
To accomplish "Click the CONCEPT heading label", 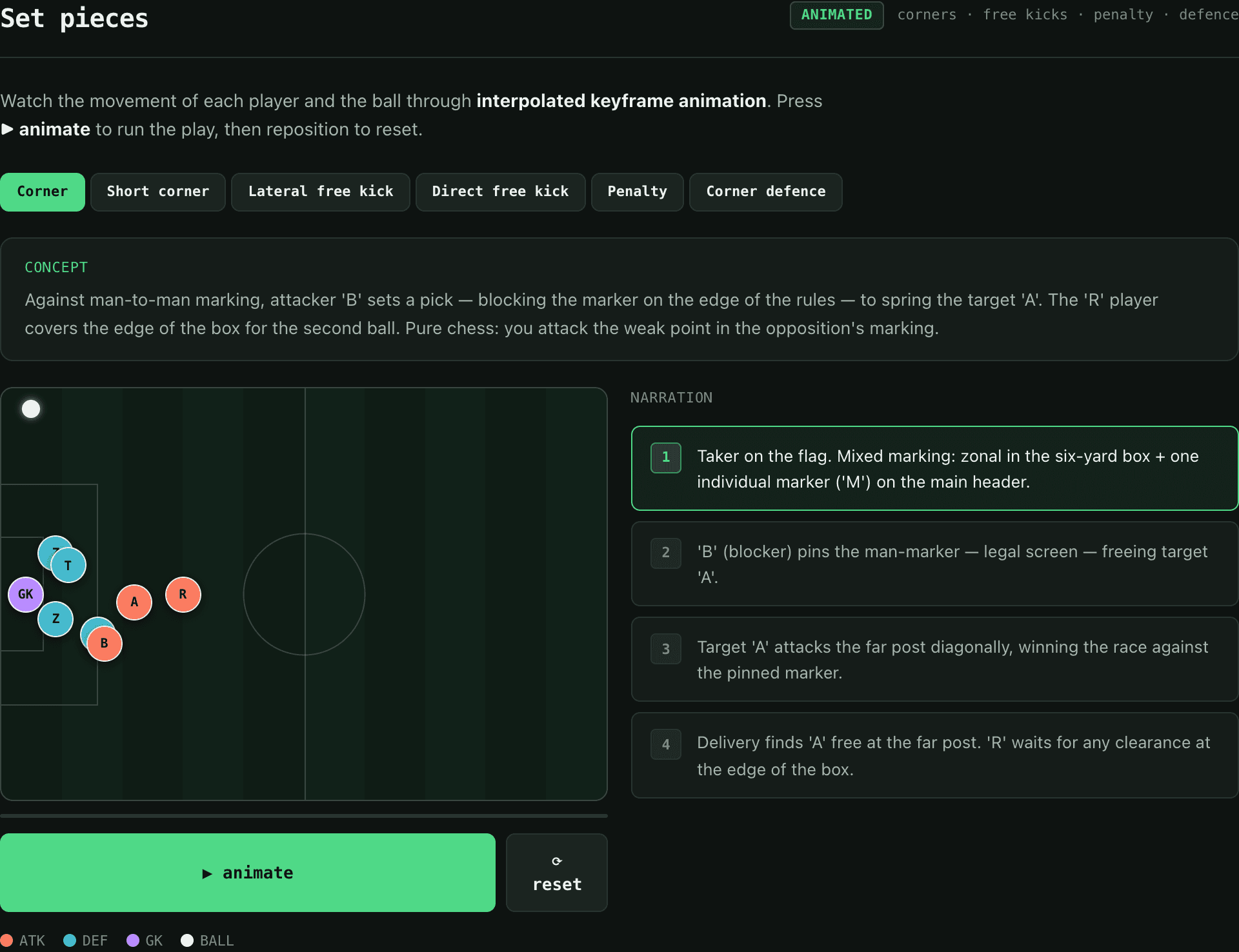I will point(56,267).
